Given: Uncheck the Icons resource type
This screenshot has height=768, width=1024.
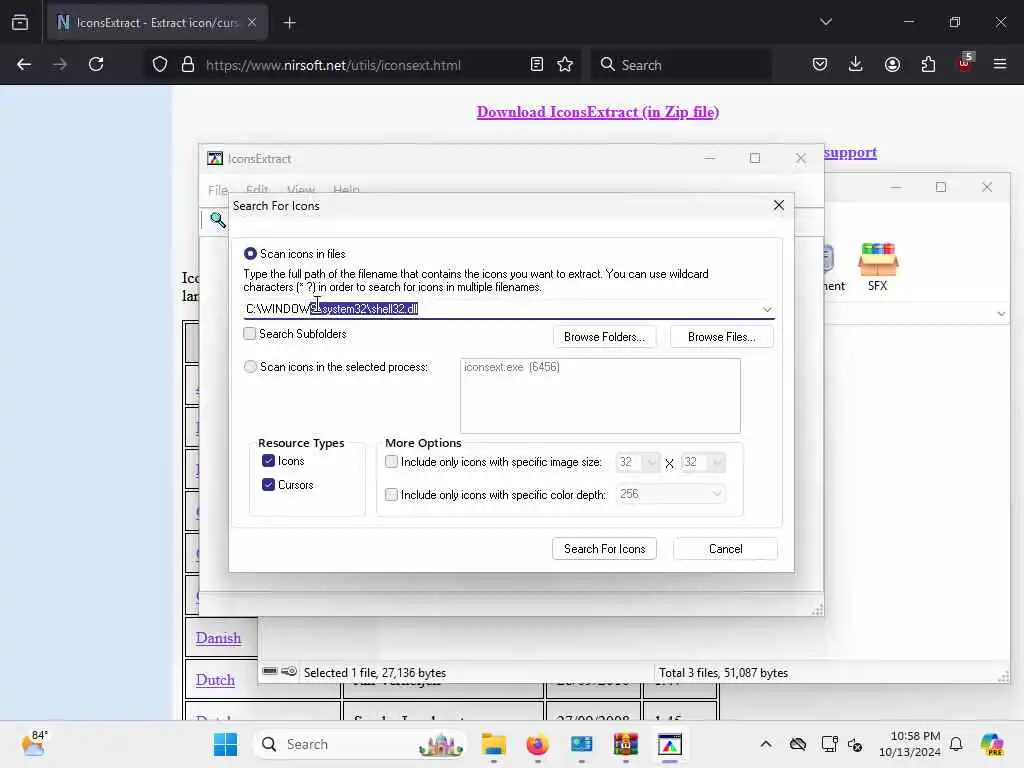Looking at the screenshot, I should (268, 461).
